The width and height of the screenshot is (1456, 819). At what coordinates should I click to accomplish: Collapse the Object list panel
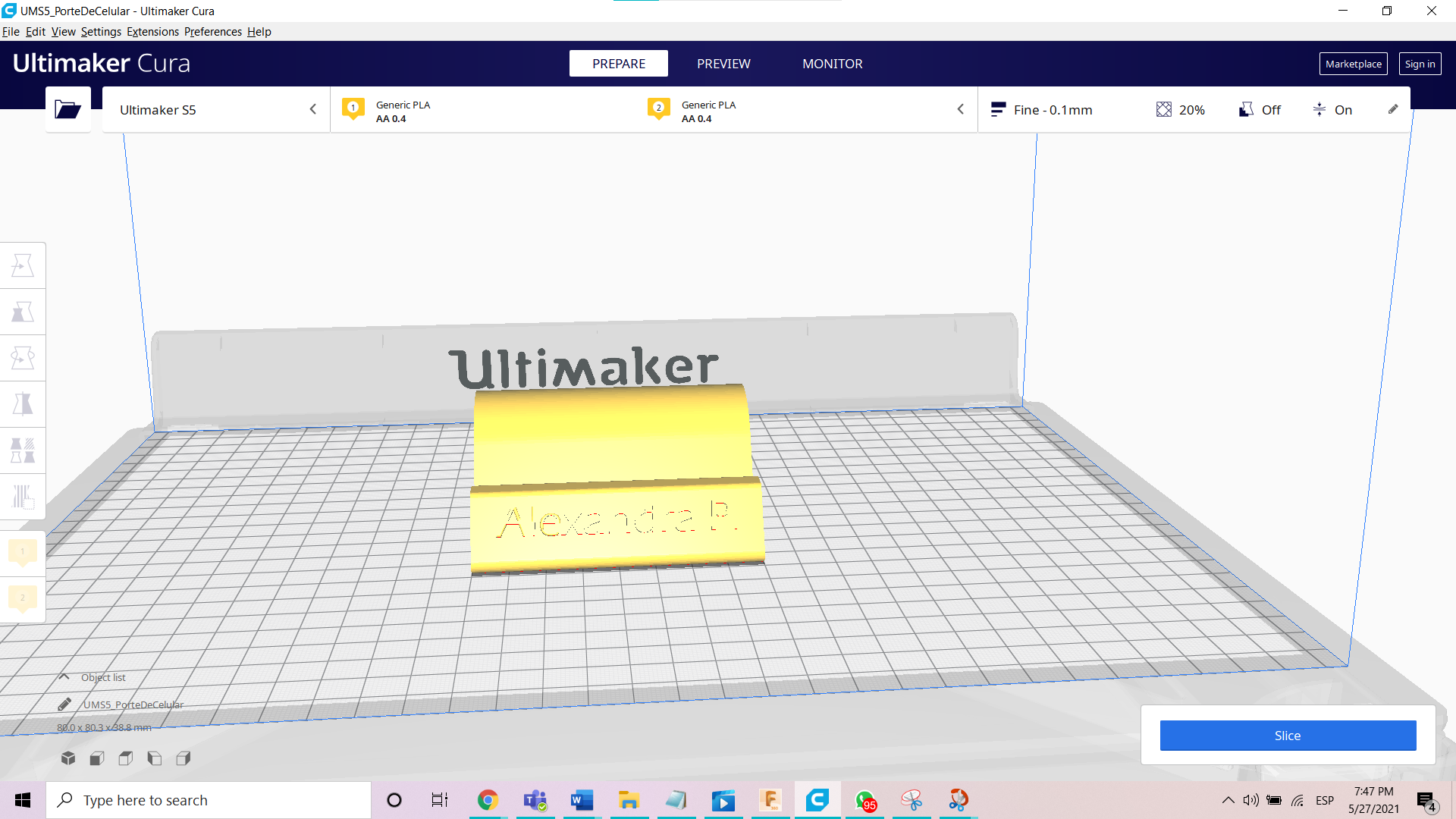click(64, 677)
